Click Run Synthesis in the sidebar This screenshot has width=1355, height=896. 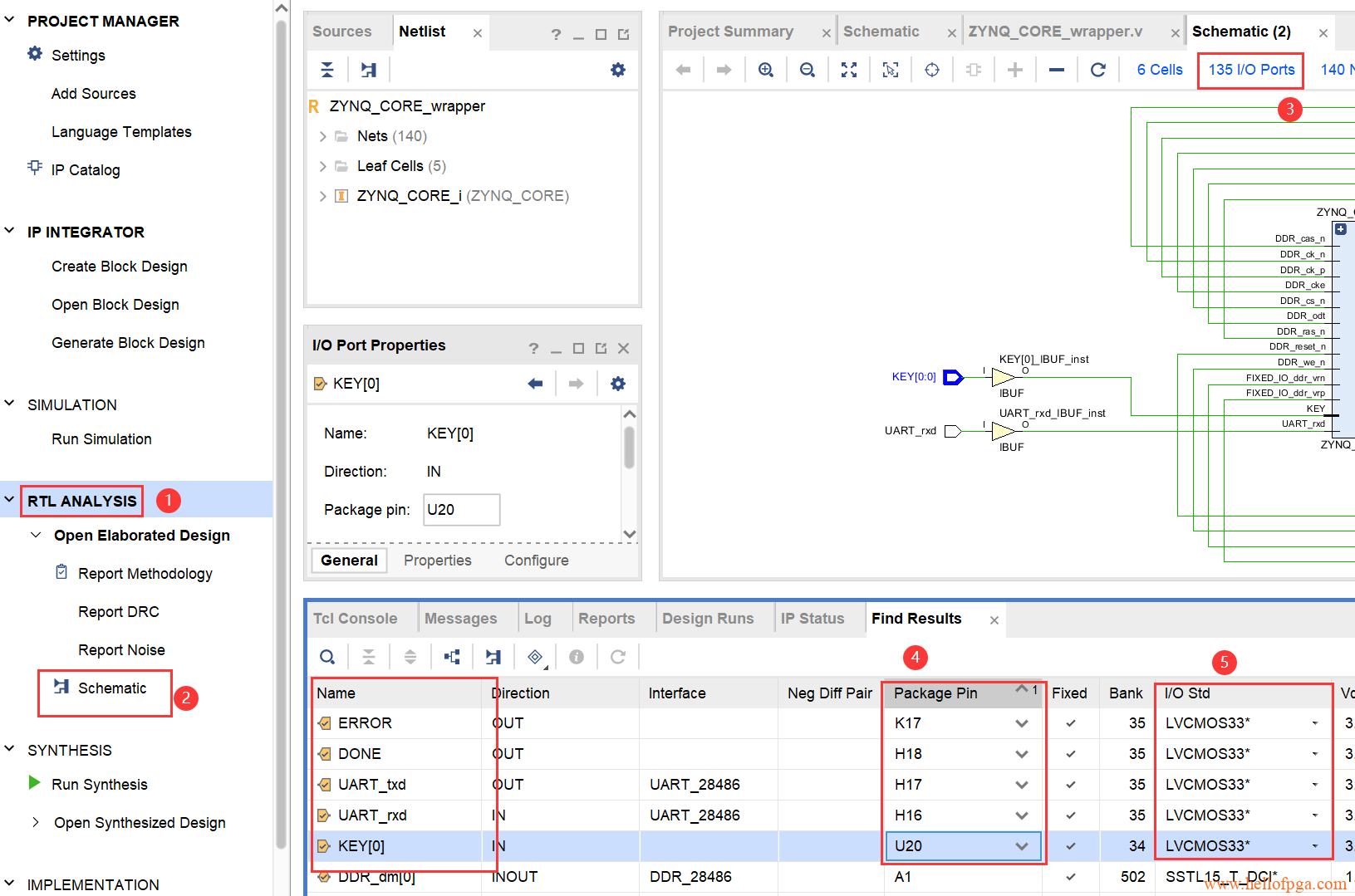point(99,785)
